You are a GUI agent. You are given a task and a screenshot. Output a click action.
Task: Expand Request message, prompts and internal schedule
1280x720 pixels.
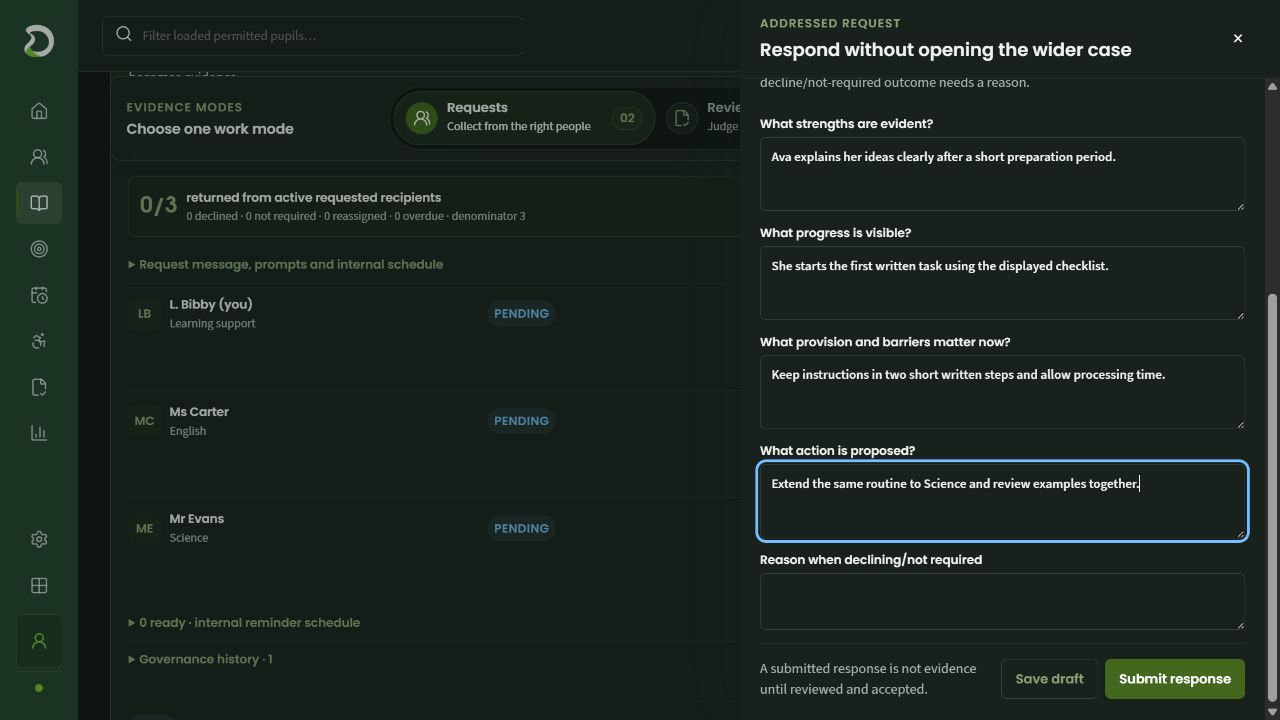click(x=286, y=264)
